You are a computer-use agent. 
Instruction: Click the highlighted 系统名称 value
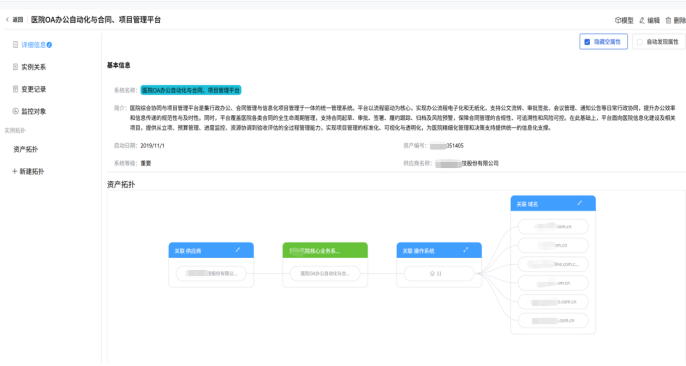click(191, 90)
